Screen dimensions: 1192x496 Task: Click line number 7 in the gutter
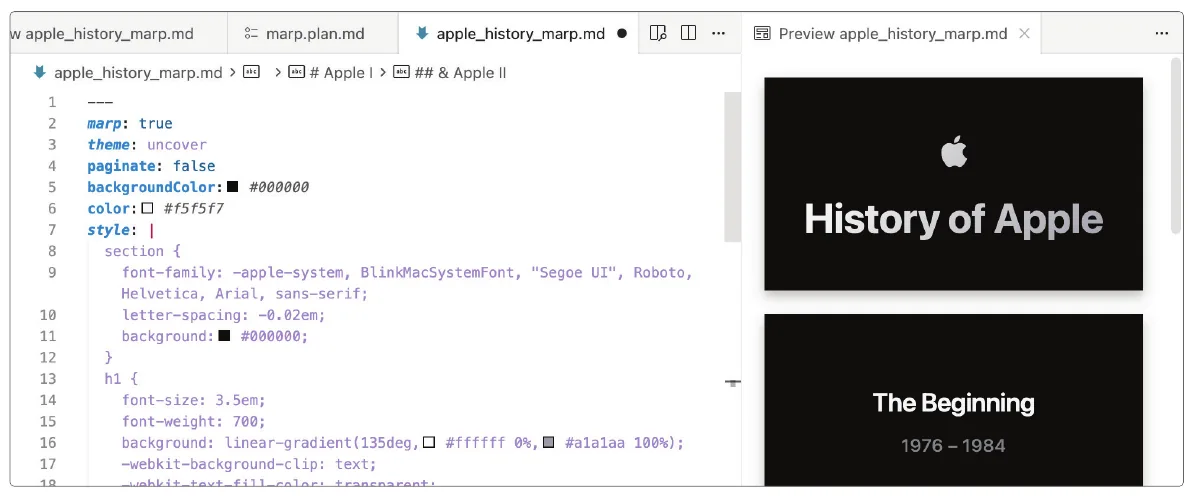52,230
